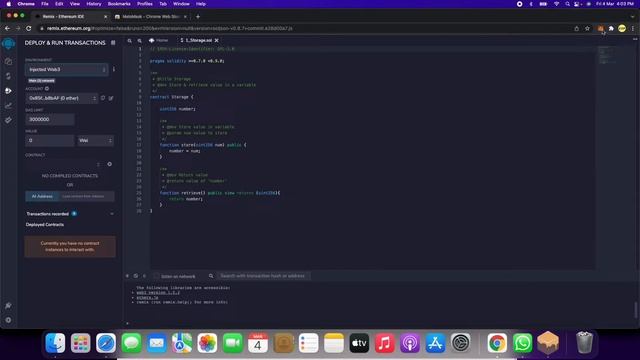Image resolution: width=640 pixels, height=360 pixels.
Task: Open the Wei unit dropdown
Action: (x=96, y=140)
